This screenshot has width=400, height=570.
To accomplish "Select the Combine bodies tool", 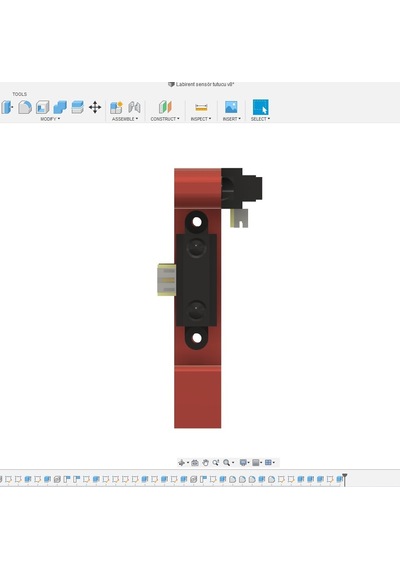I will pyautogui.click(x=60, y=107).
